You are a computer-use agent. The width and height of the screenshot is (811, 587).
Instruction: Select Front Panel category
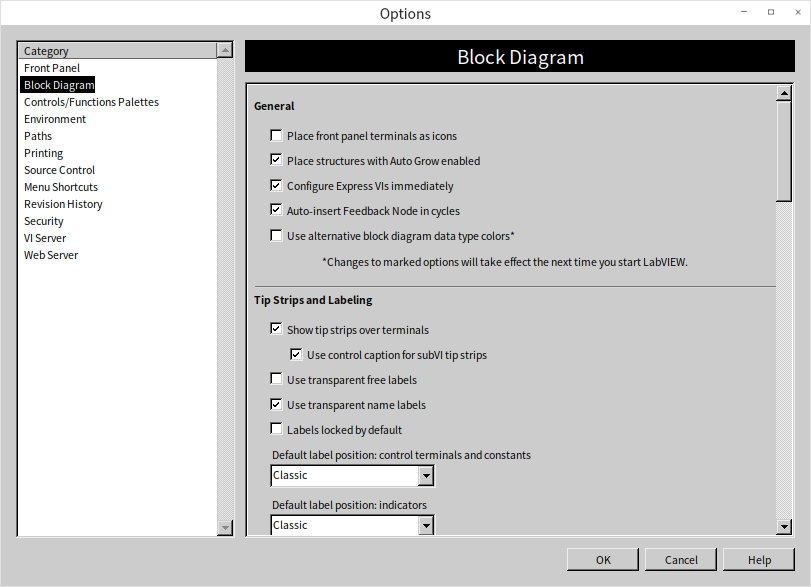tap(52, 68)
